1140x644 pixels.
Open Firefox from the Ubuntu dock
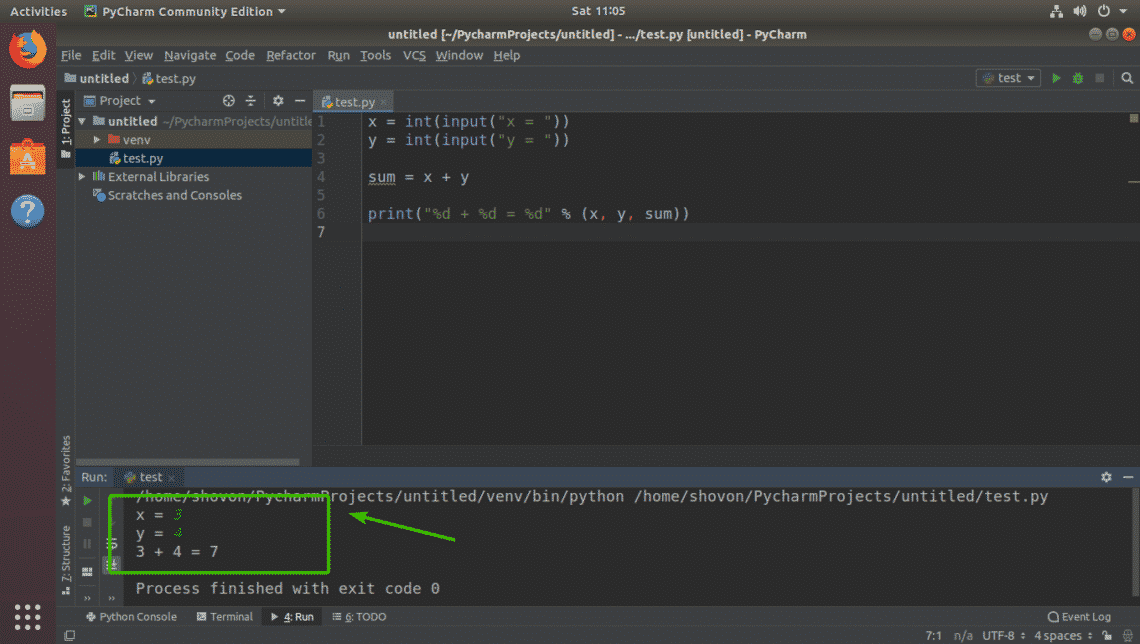click(27, 48)
